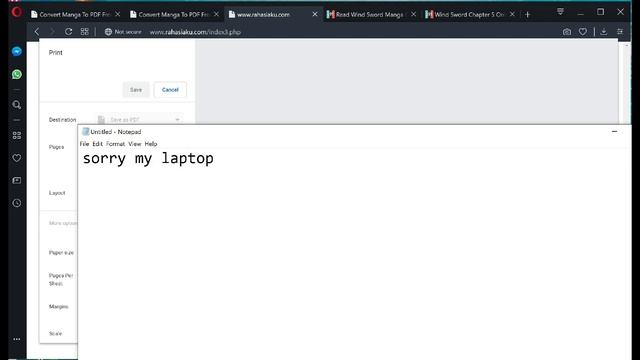Open a new tab with plus button
The height and width of the screenshot is (360, 640).
click(527, 15)
